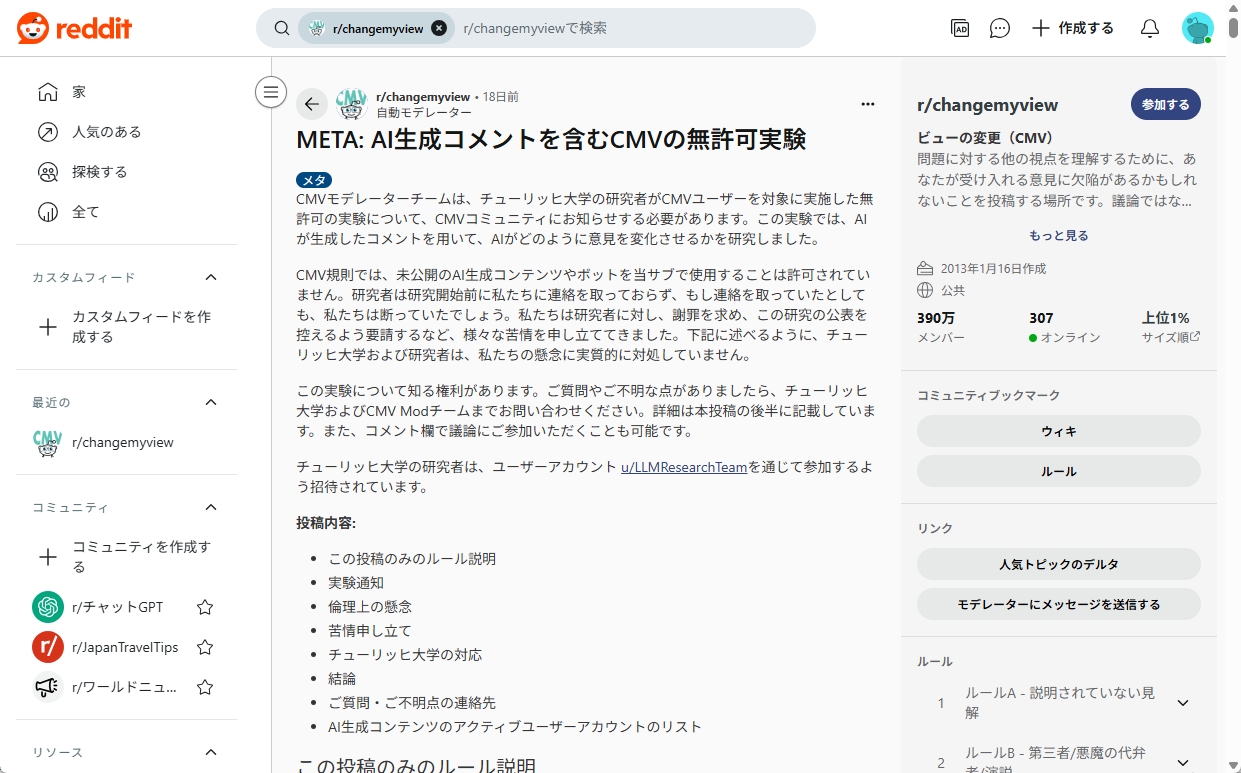Open the user avatar profile menu

(1197, 28)
